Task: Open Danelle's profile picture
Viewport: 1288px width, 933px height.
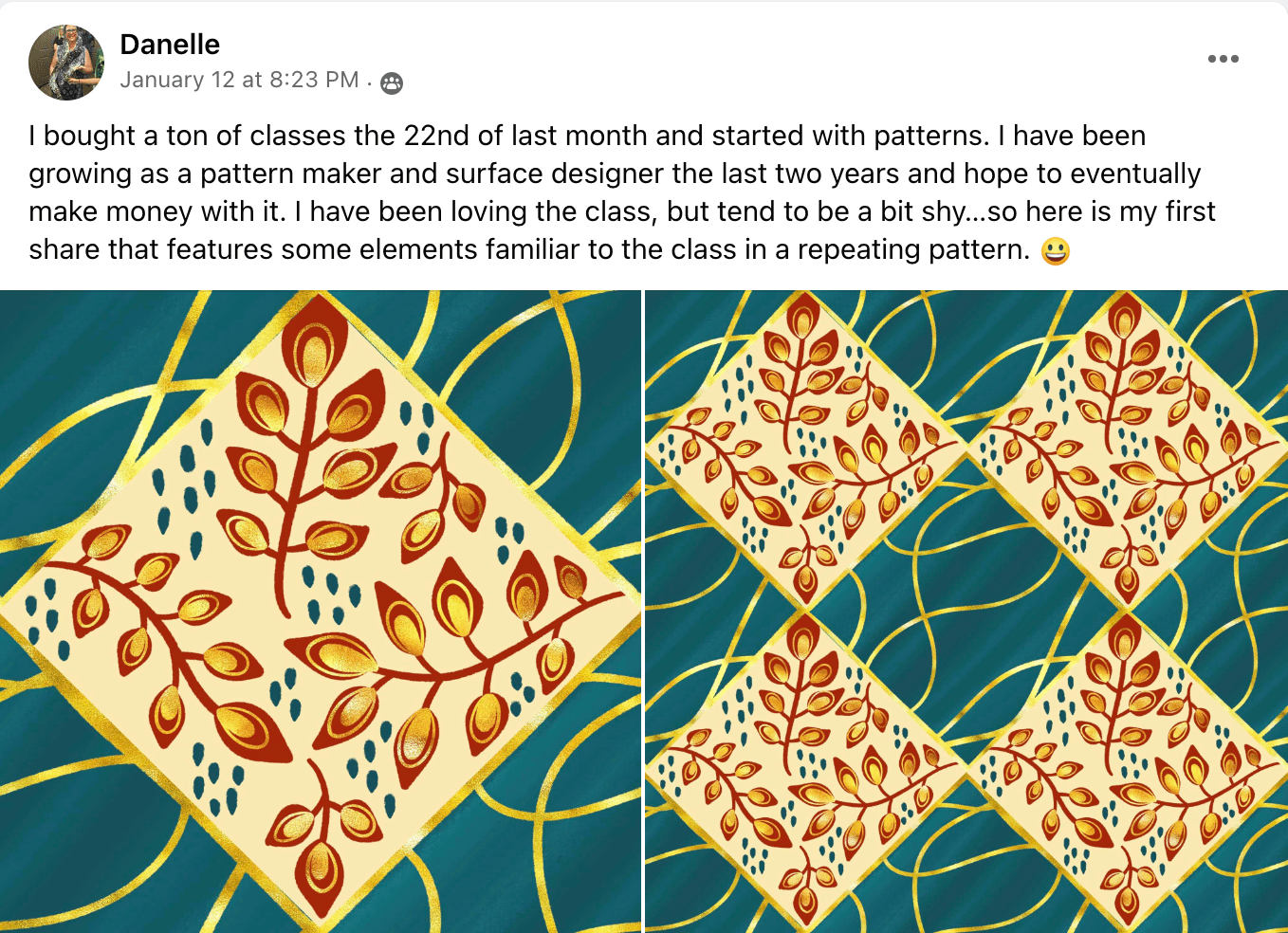Action: [x=66, y=63]
